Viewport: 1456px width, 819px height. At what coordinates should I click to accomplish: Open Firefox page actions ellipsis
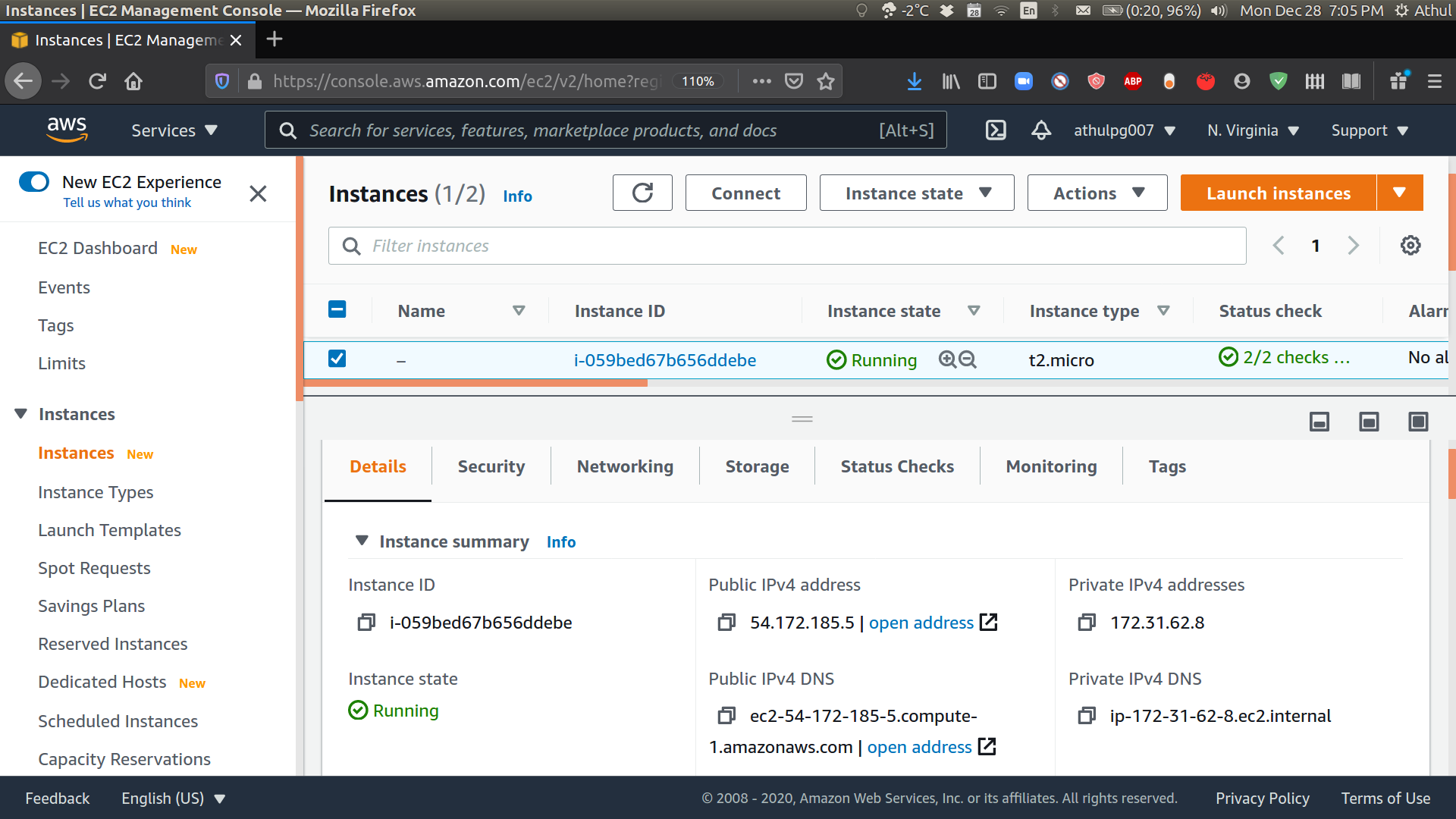pos(762,81)
